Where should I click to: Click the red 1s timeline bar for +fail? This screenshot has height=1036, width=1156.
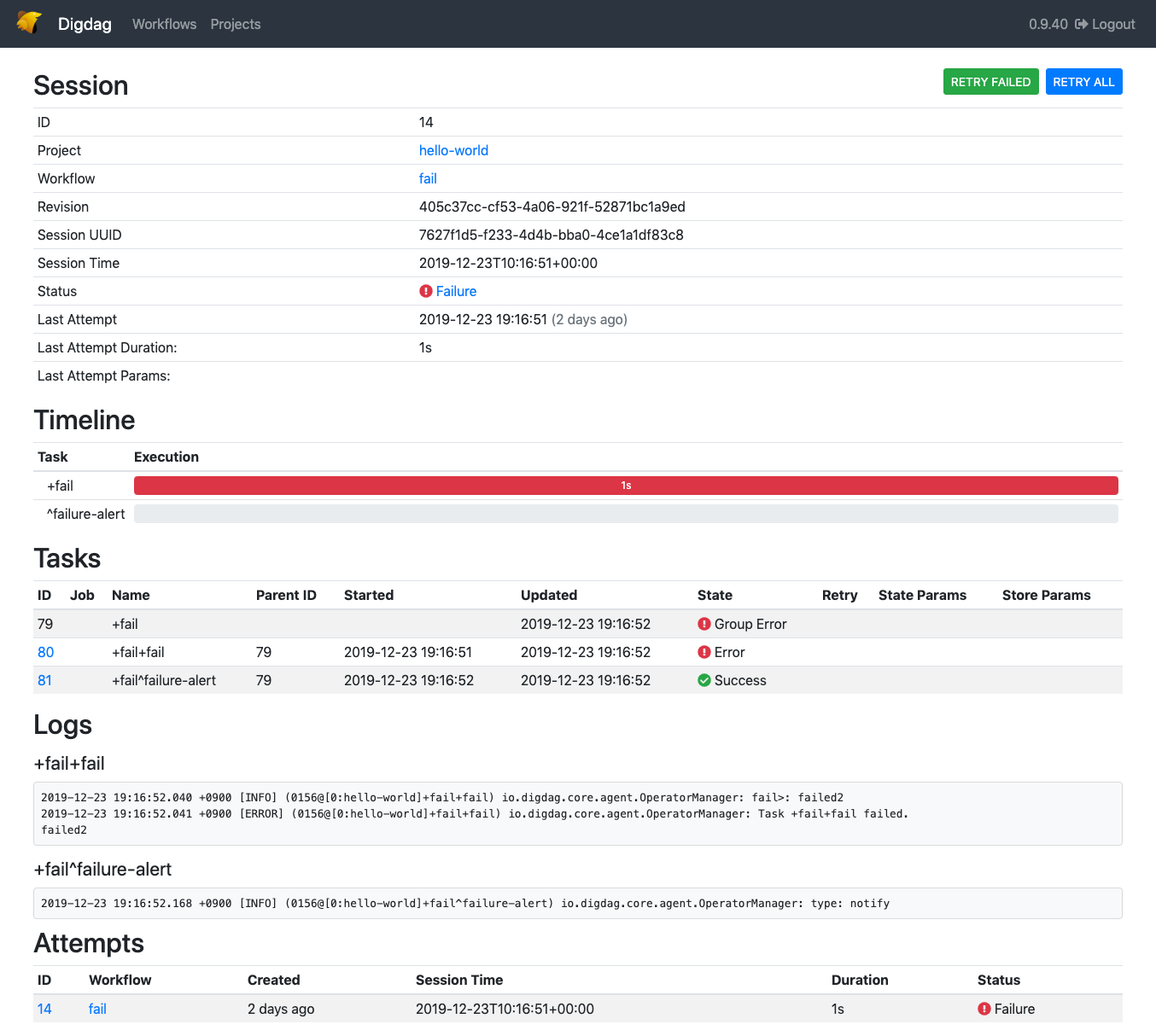coord(626,485)
